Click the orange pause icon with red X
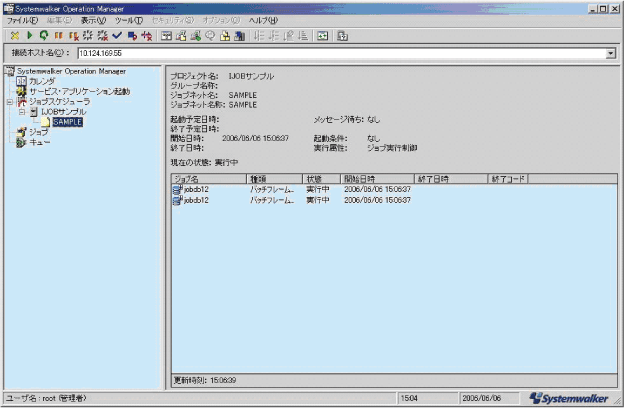The width and height of the screenshot is (624, 408). 73,36
